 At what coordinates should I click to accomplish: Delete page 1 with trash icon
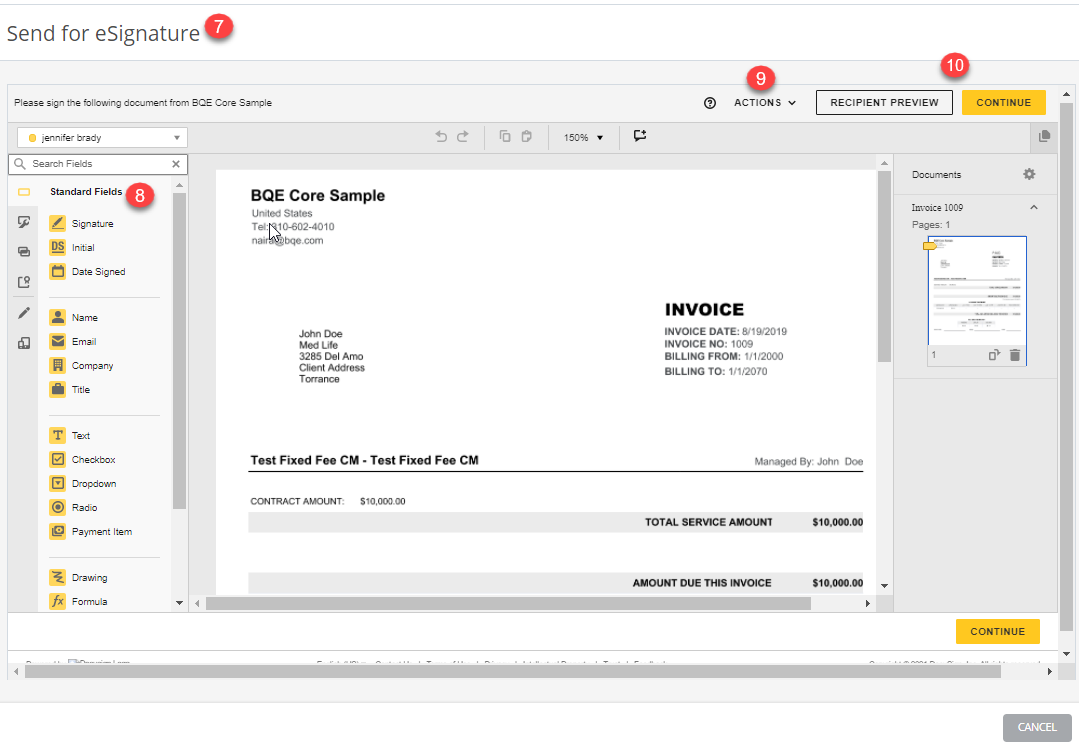pyautogui.click(x=1015, y=355)
